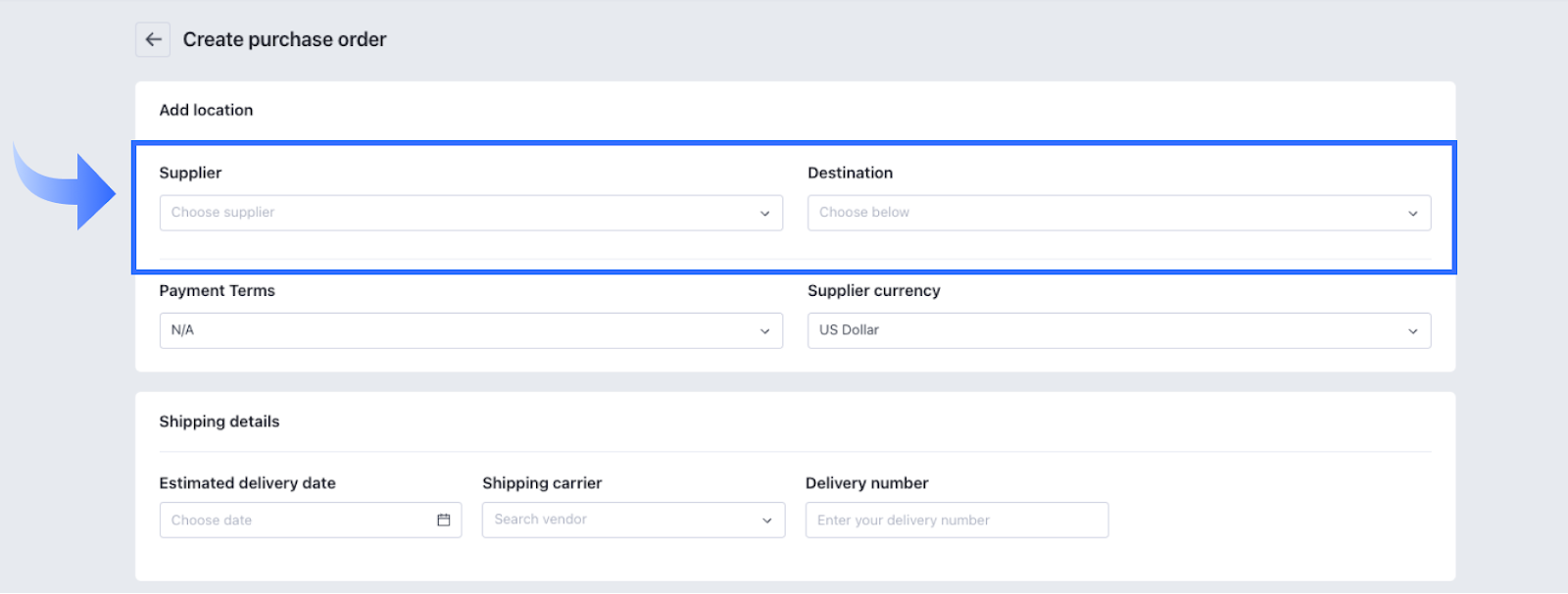The height and width of the screenshot is (594, 1568).
Task: Focus the Enter your delivery number field
Action: pos(956,520)
